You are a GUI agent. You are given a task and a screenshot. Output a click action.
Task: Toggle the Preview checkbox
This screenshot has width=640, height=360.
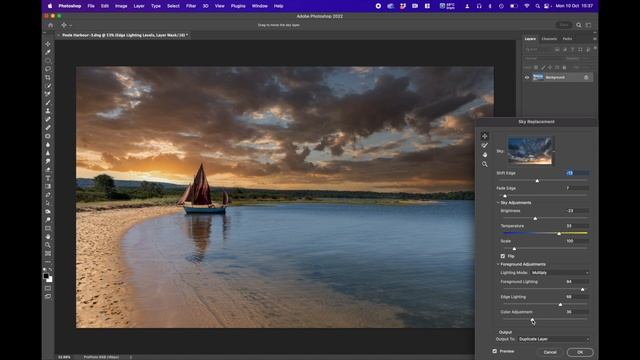(x=495, y=351)
